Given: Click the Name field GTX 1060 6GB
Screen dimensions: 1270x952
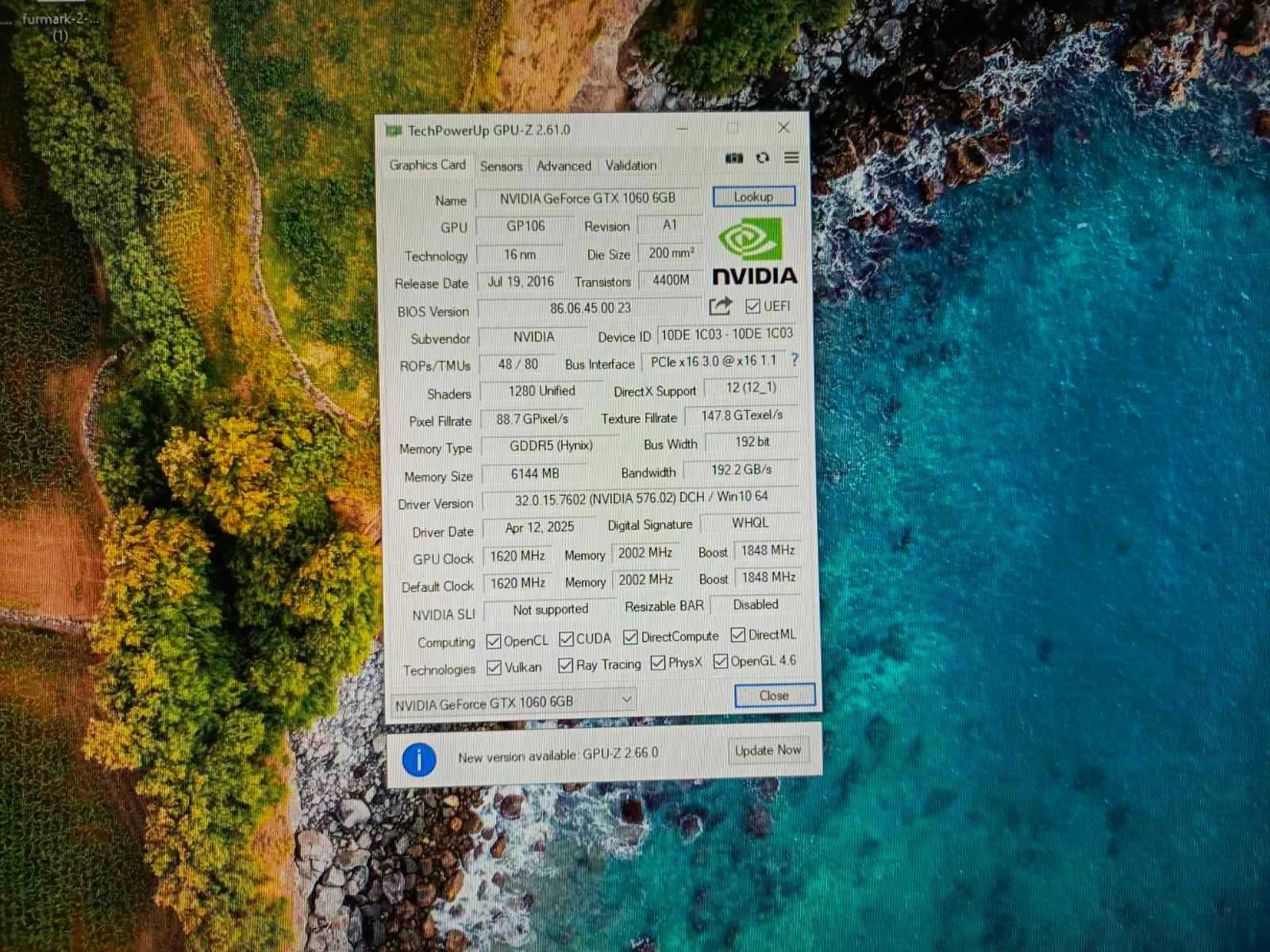Looking at the screenshot, I should point(588,198).
